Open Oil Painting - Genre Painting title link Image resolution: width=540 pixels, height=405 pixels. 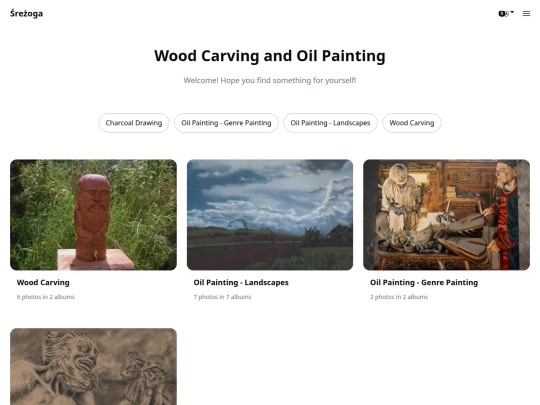pyautogui.click(x=424, y=282)
